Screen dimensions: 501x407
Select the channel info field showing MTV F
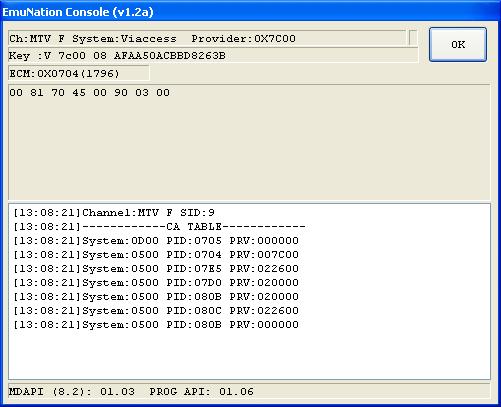tap(207, 38)
